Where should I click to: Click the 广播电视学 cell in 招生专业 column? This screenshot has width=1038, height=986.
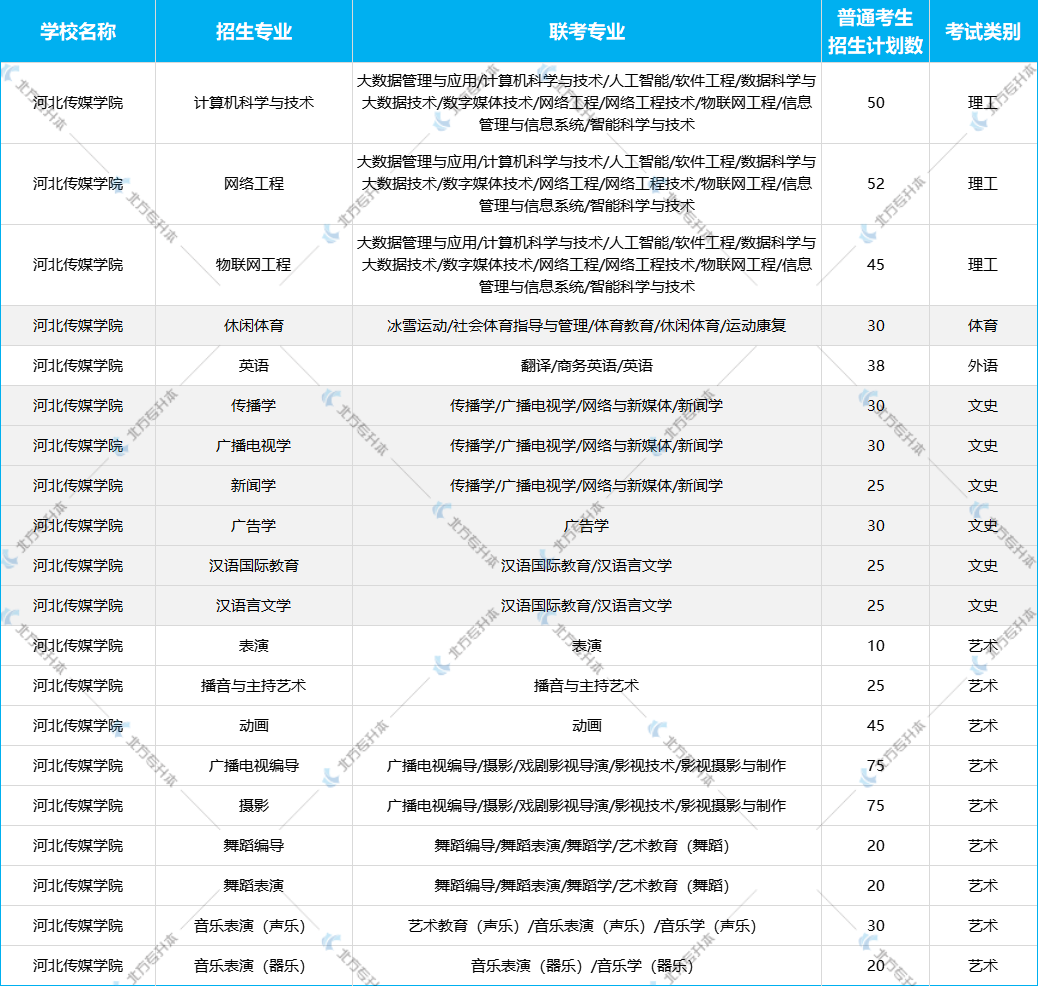tap(254, 446)
